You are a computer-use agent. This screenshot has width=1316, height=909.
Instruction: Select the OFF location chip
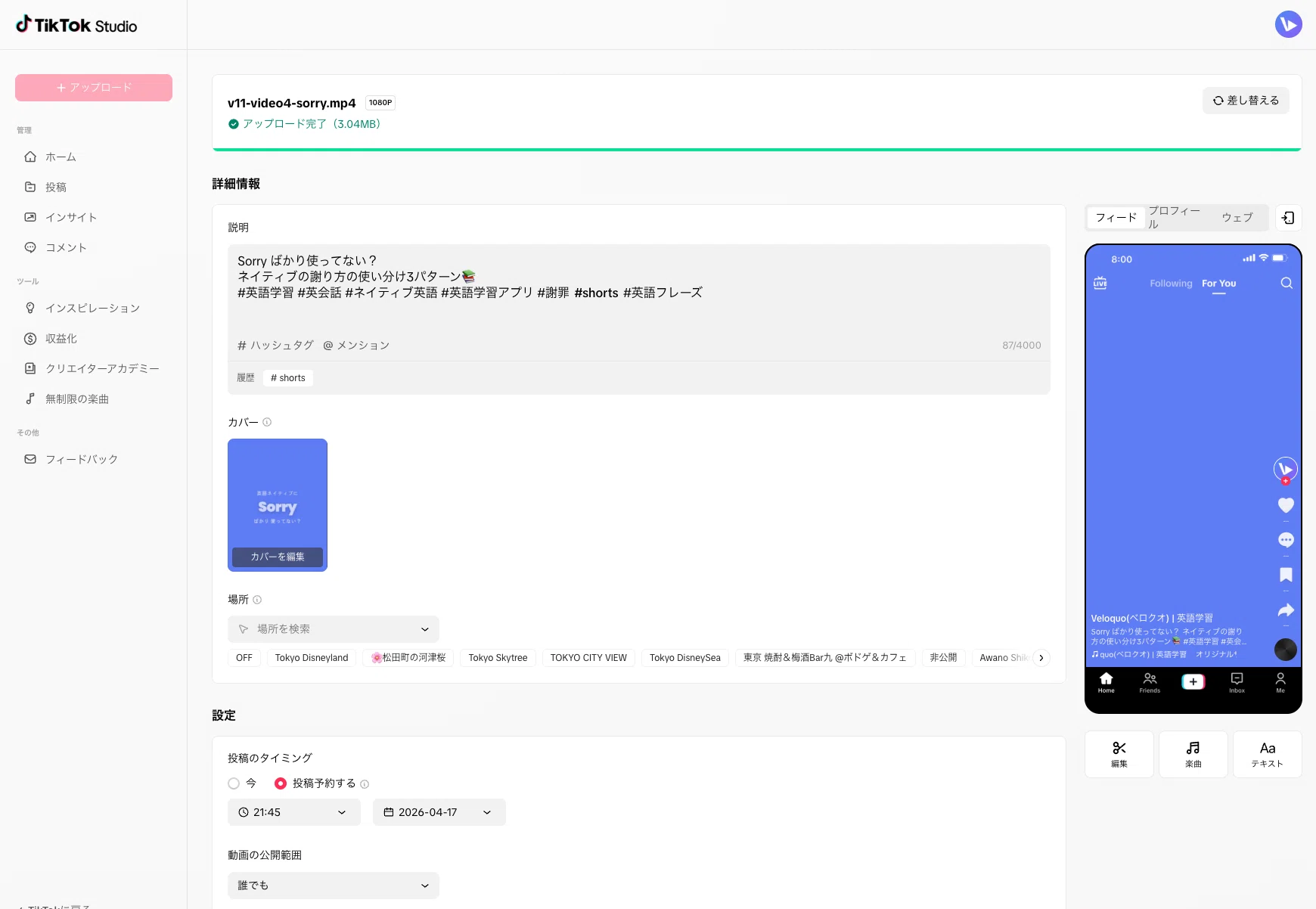[x=244, y=658]
